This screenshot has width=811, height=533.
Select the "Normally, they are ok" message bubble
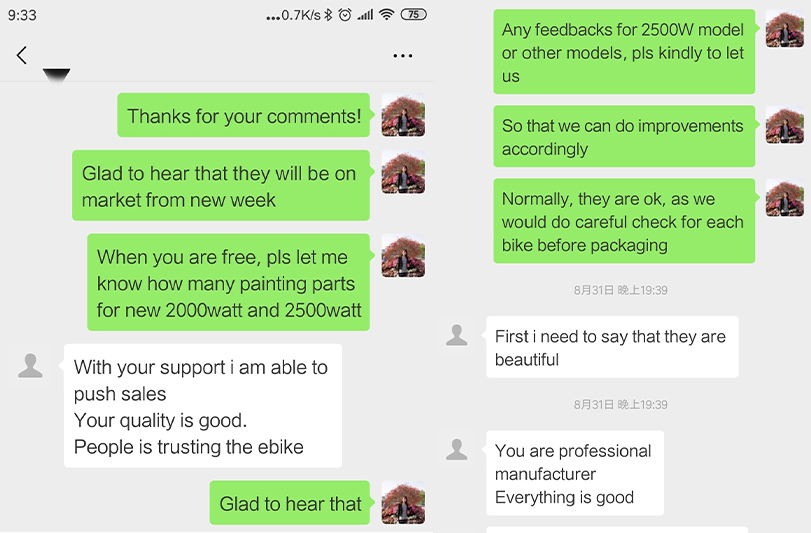pyautogui.click(x=624, y=221)
